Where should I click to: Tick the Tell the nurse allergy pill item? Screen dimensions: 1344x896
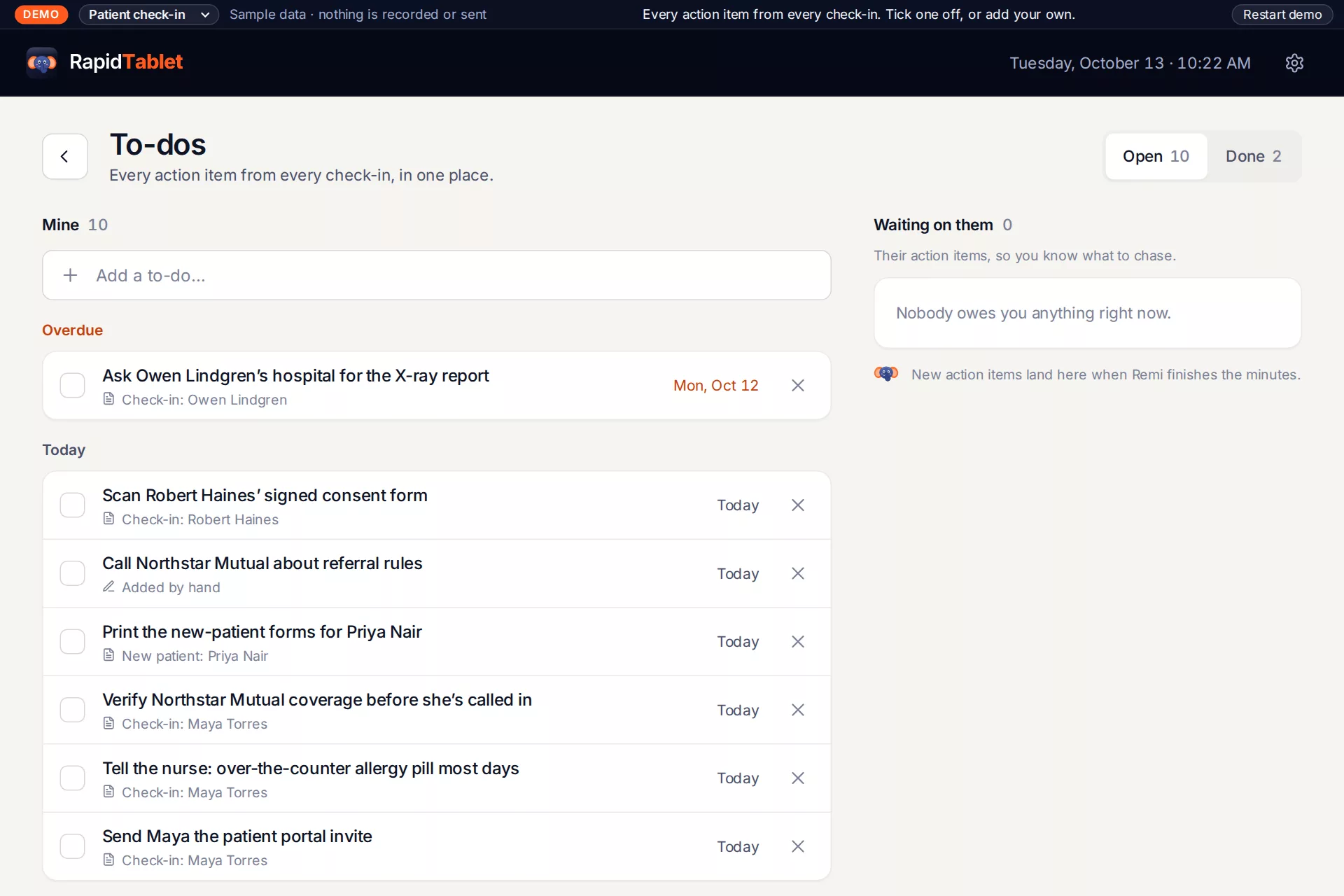tap(72, 778)
